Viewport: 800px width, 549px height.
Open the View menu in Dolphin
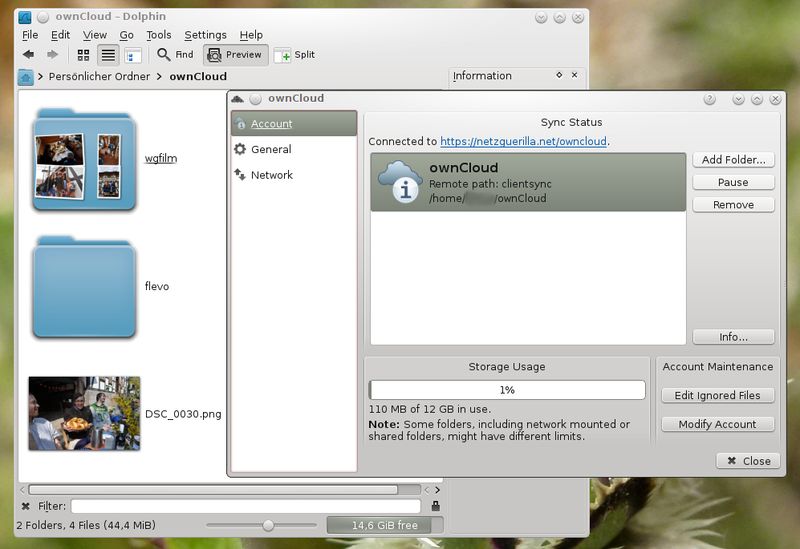pyautogui.click(x=95, y=35)
